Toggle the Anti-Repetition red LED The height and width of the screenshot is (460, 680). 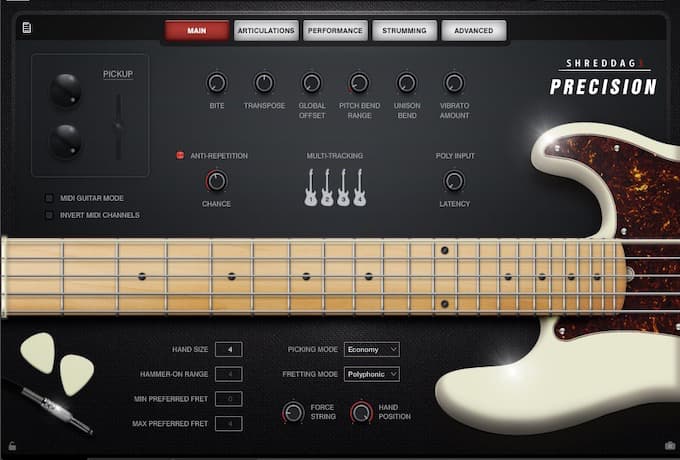coord(180,155)
